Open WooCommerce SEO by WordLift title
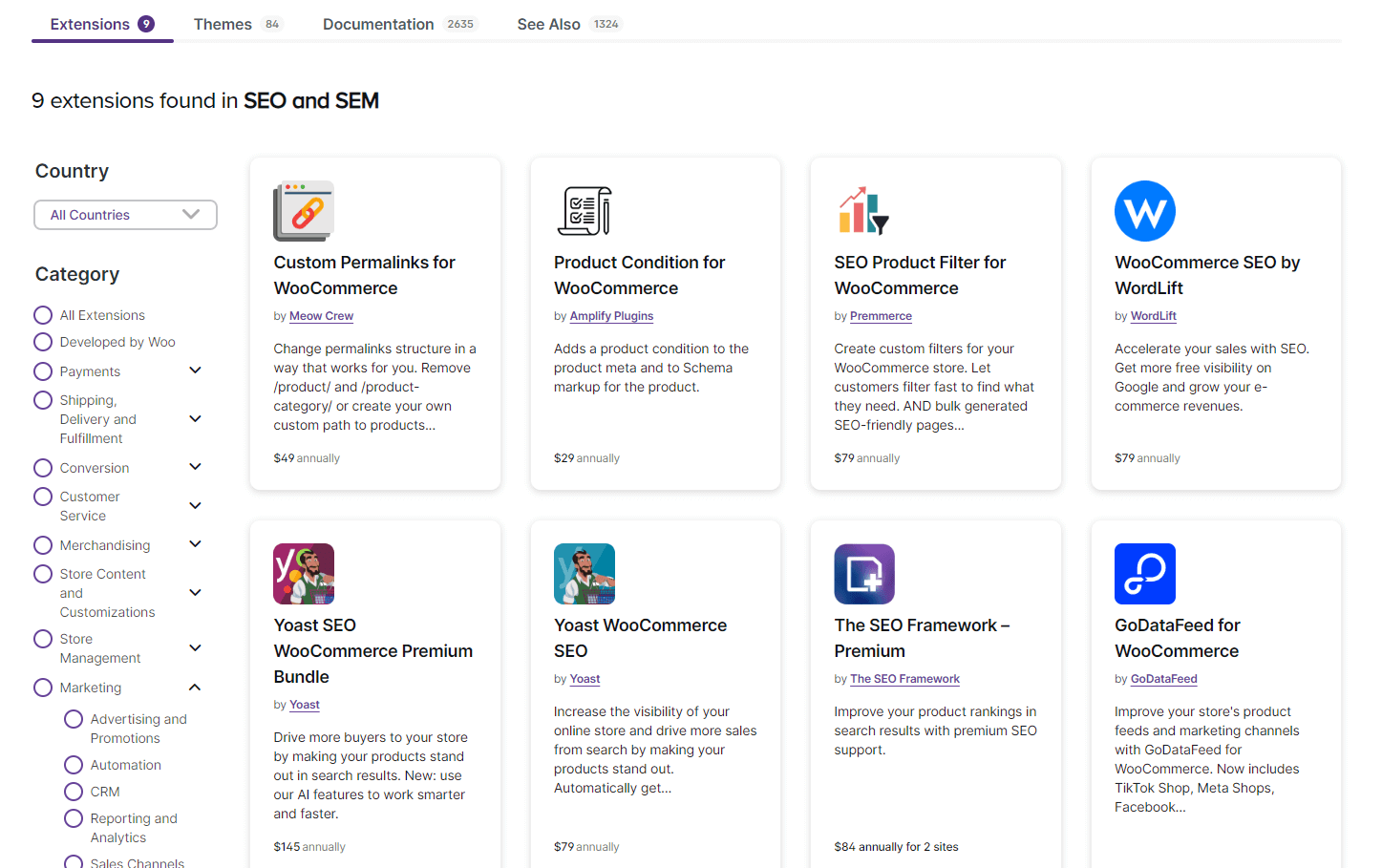Image resolution: width=1382 pixels, height=868 pixels. click(x=1207, y=275)
